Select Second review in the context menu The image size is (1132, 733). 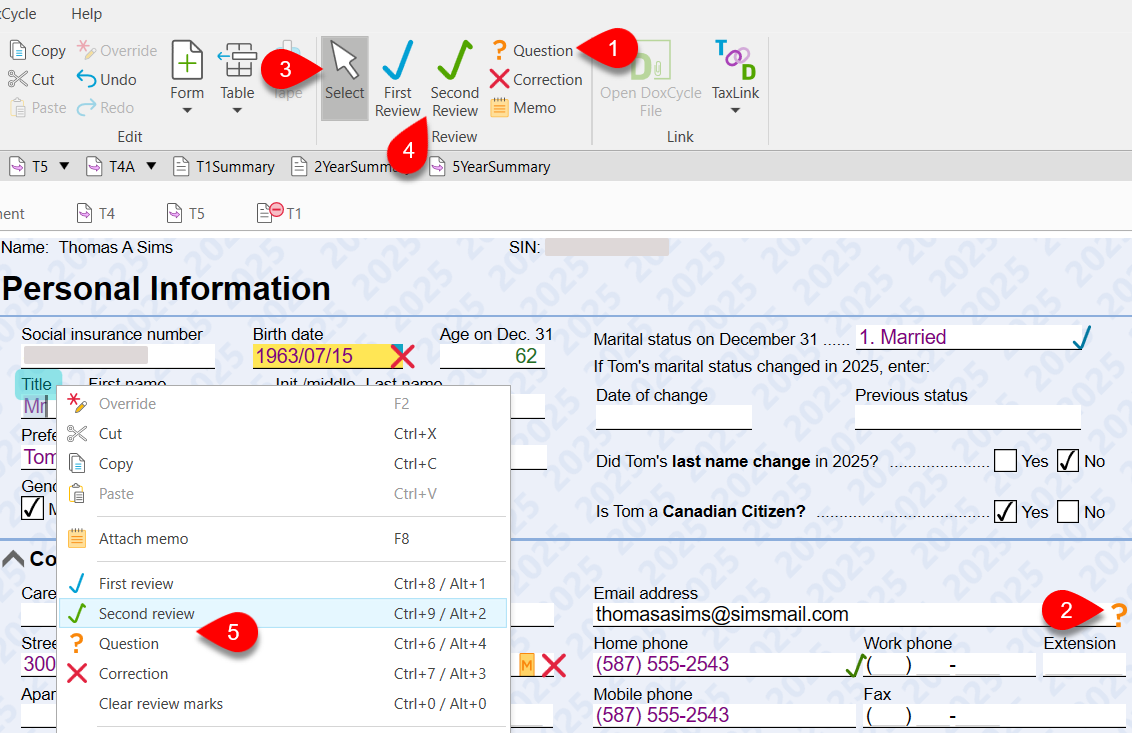(283, 613)
